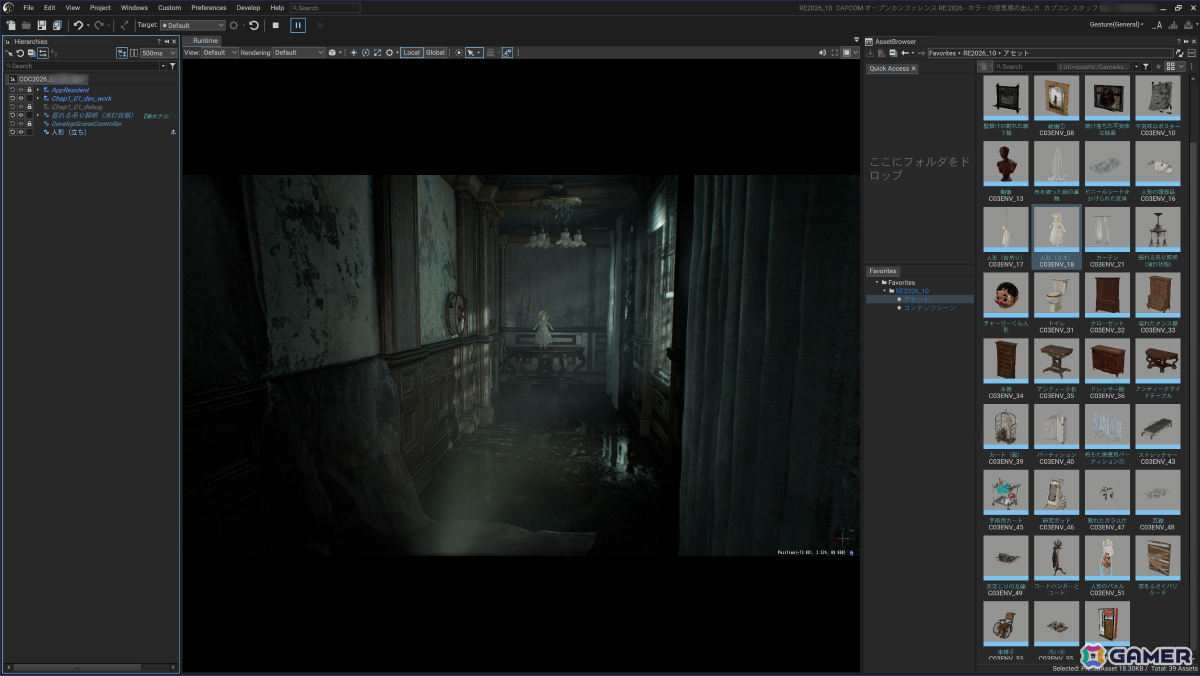Viewport: 1200px width, 676px height.
Task: Switch to the Runtime tab
Action: point(205,41)
